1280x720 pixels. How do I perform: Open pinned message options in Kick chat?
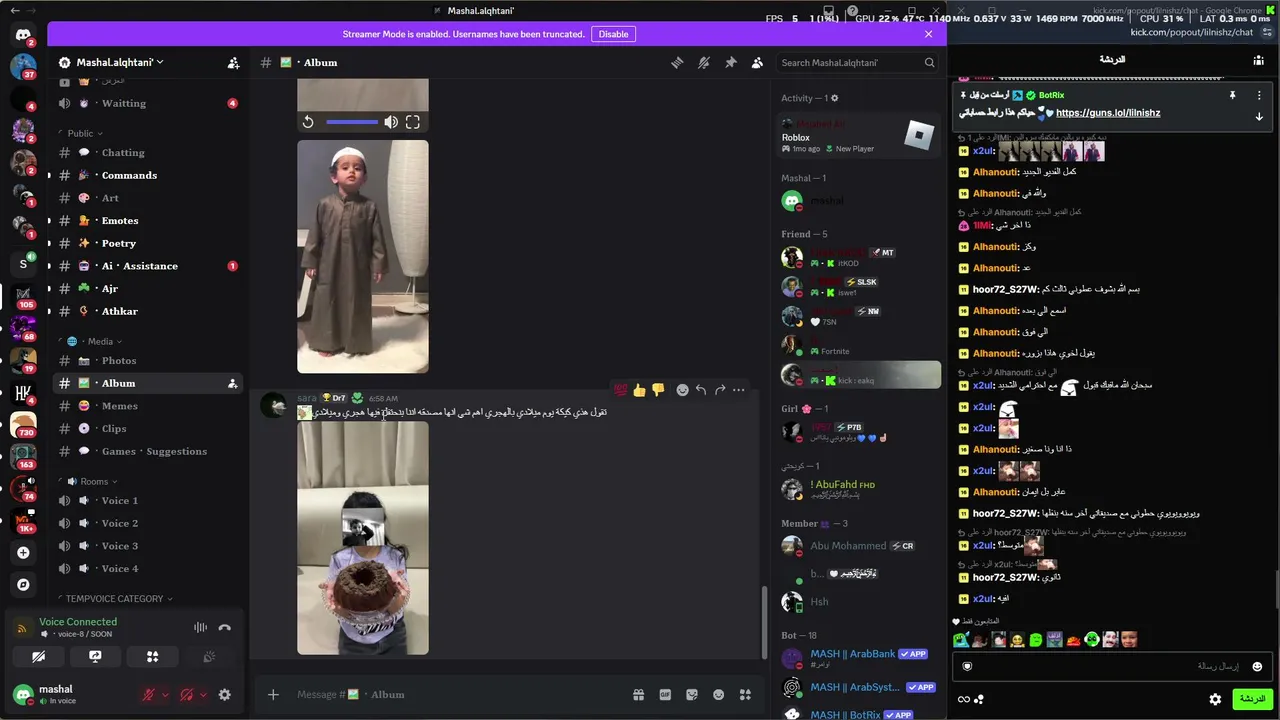pyautogui.click(x=1259, y=95)
